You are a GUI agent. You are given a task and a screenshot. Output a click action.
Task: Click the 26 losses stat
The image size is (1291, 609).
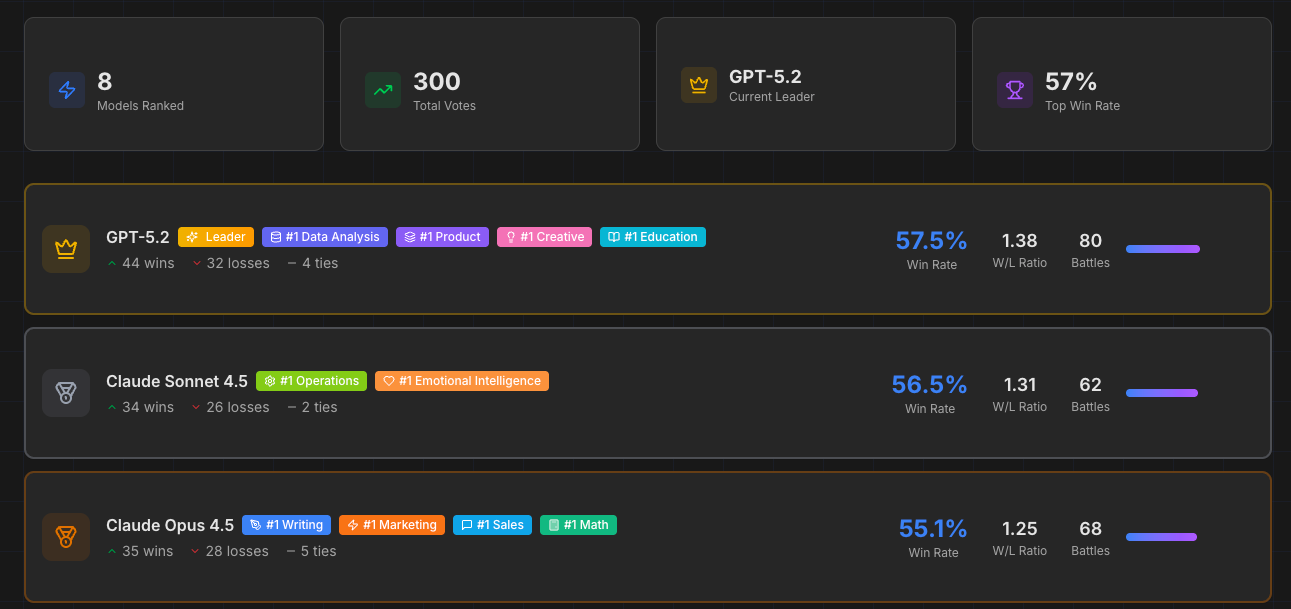click(x=230, y=407)
